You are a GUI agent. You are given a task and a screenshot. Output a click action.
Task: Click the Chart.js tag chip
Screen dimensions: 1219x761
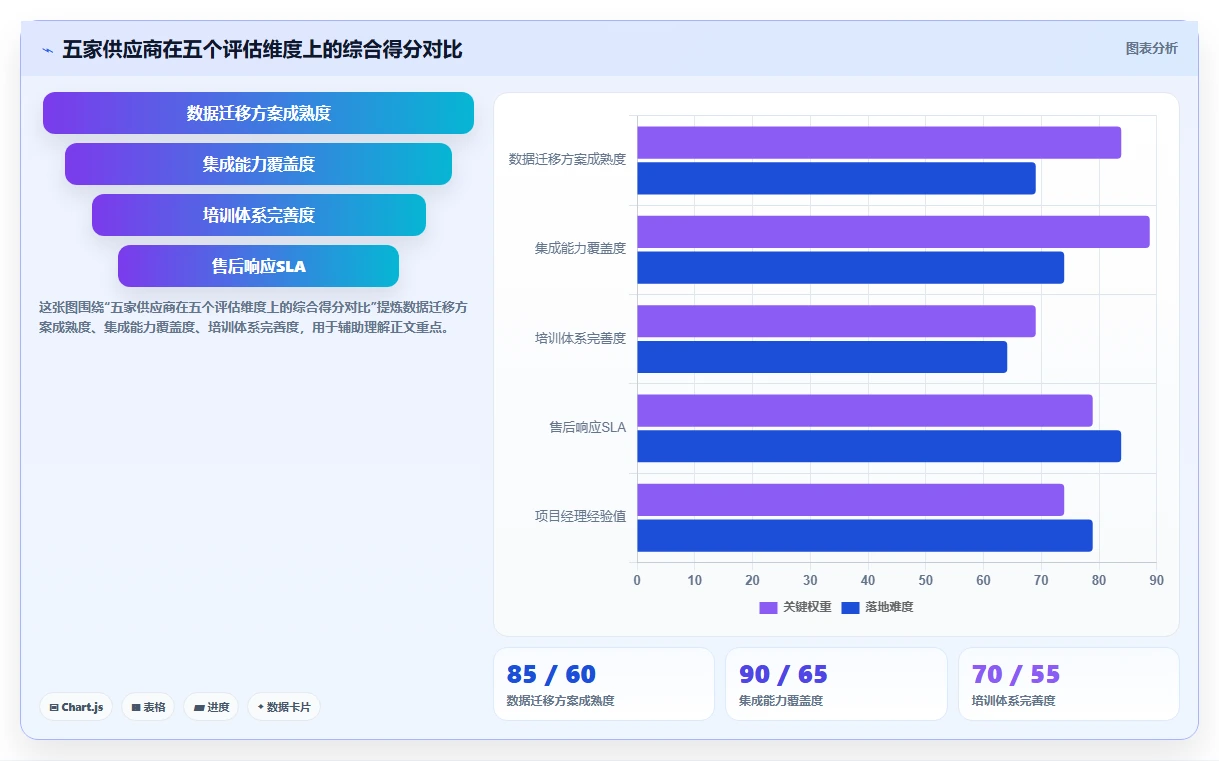point(76,707)
